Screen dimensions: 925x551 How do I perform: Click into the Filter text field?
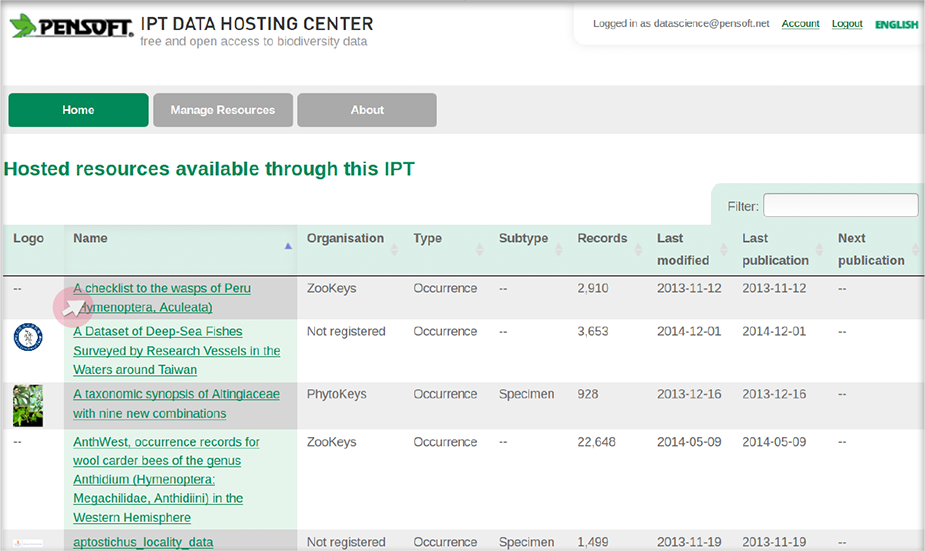[x=841, y=205]
